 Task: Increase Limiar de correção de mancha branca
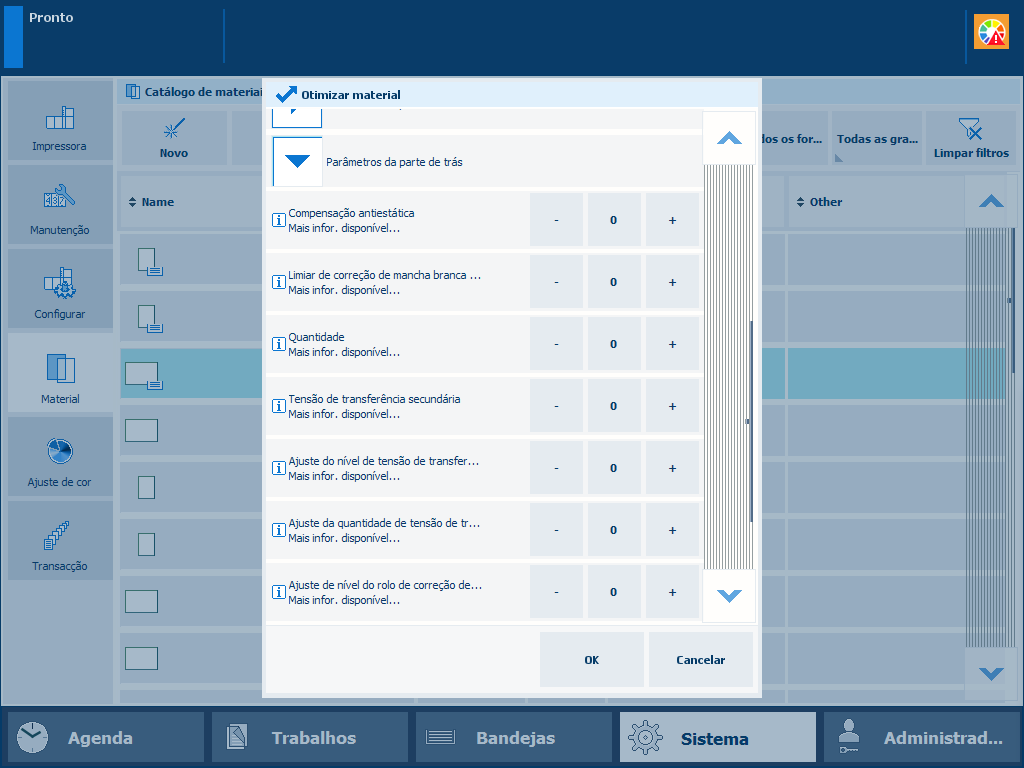tap(672, 282)
